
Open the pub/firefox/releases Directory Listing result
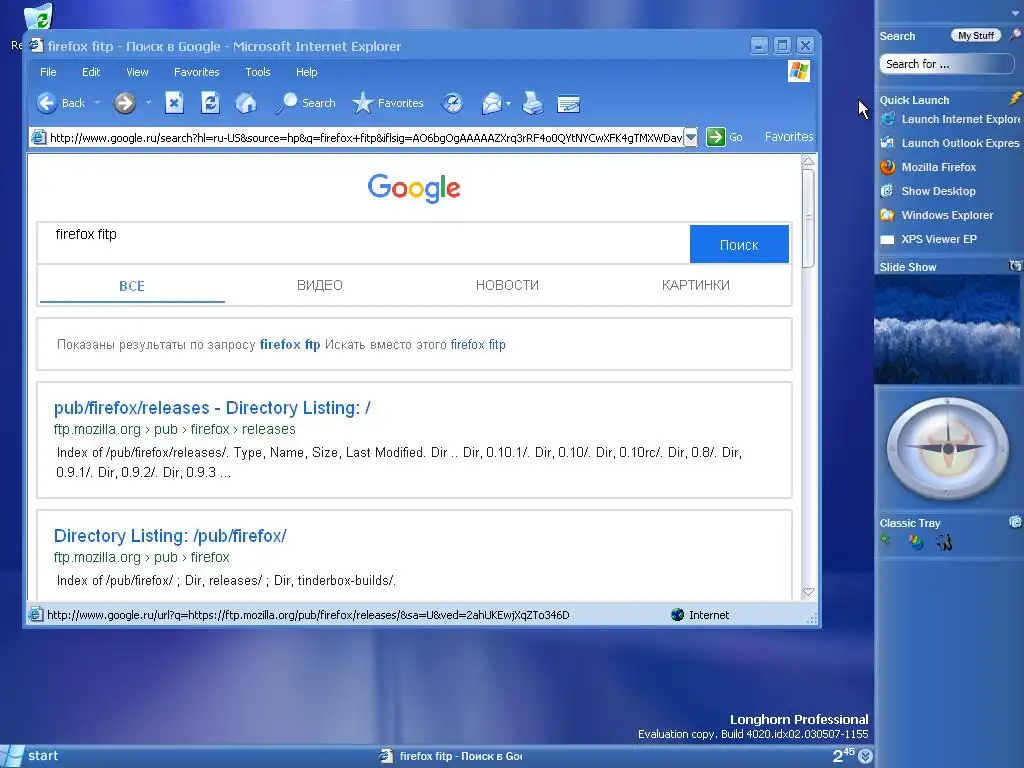[x=212, y=408]
